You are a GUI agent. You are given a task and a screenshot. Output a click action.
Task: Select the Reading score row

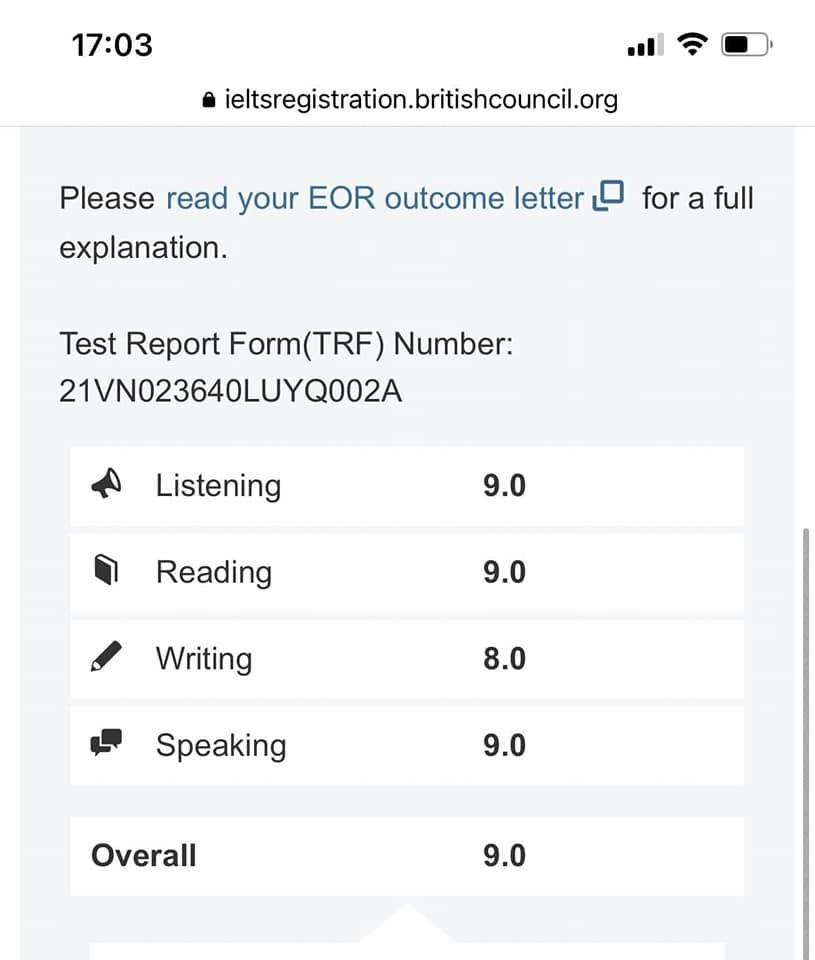406,572
